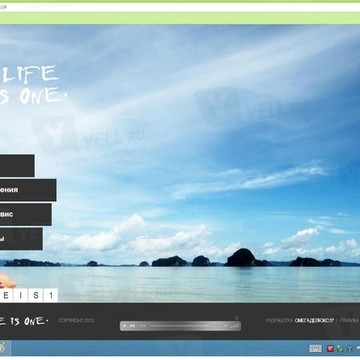Open the menu item ending in «вис»
Screen dimensions: 360x360
(x=26, y=214)
